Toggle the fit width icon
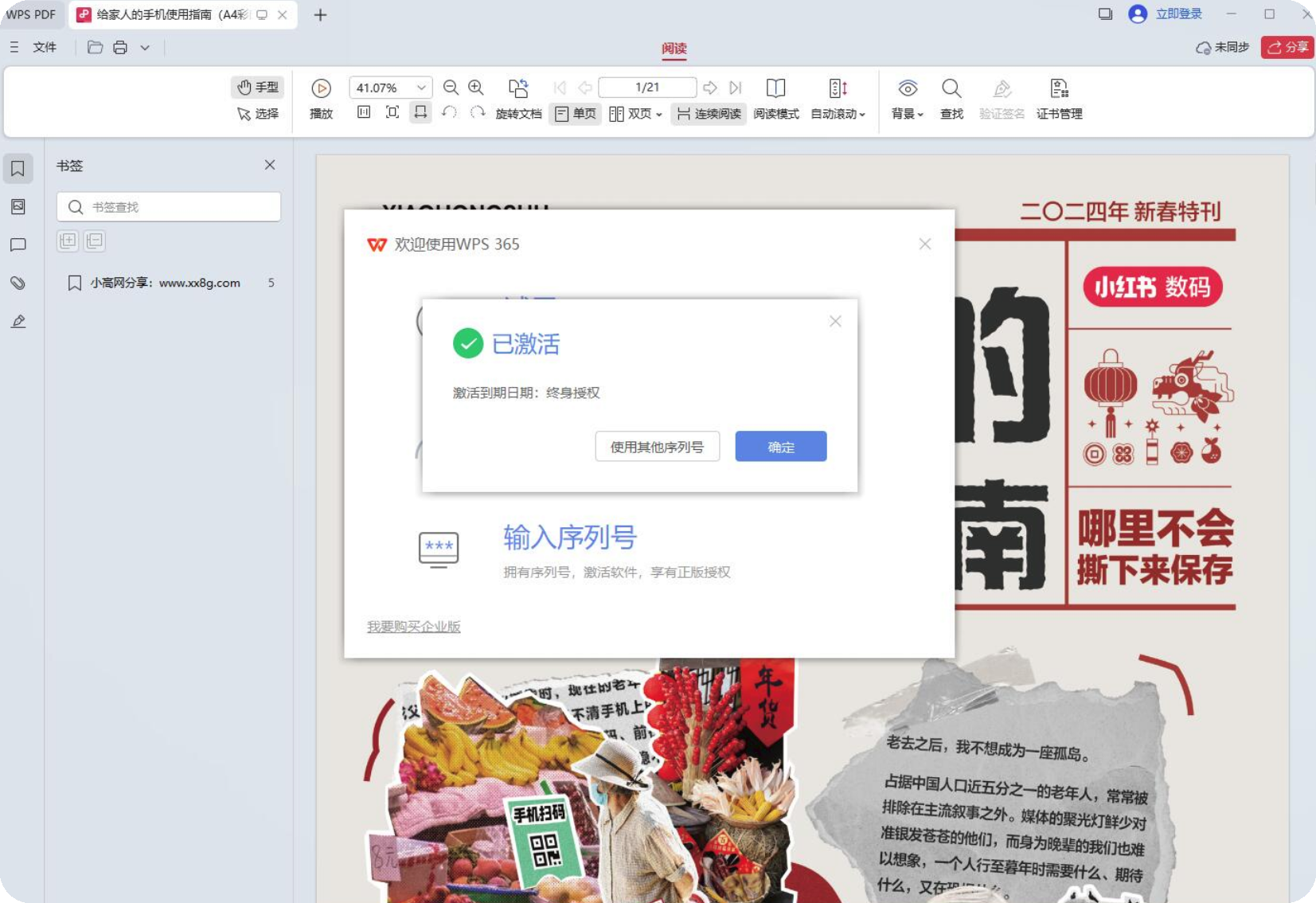The height and width of the screenshot is (903, 1316). tap(420, 112)
